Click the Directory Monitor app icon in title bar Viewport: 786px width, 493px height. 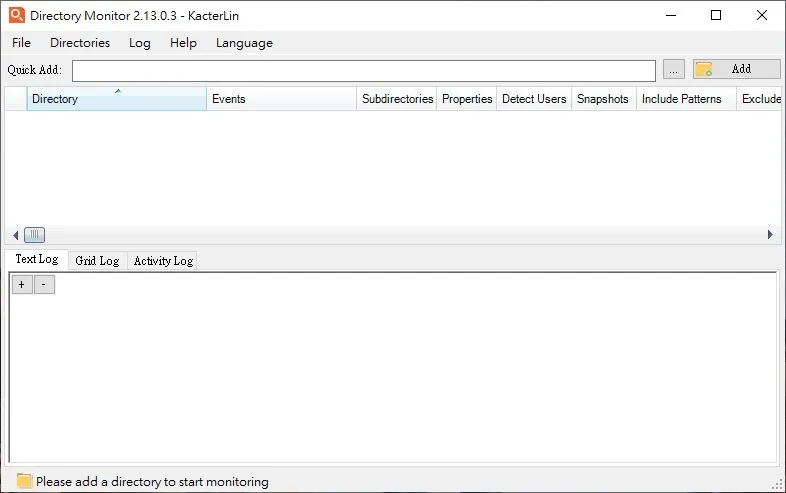17,15
